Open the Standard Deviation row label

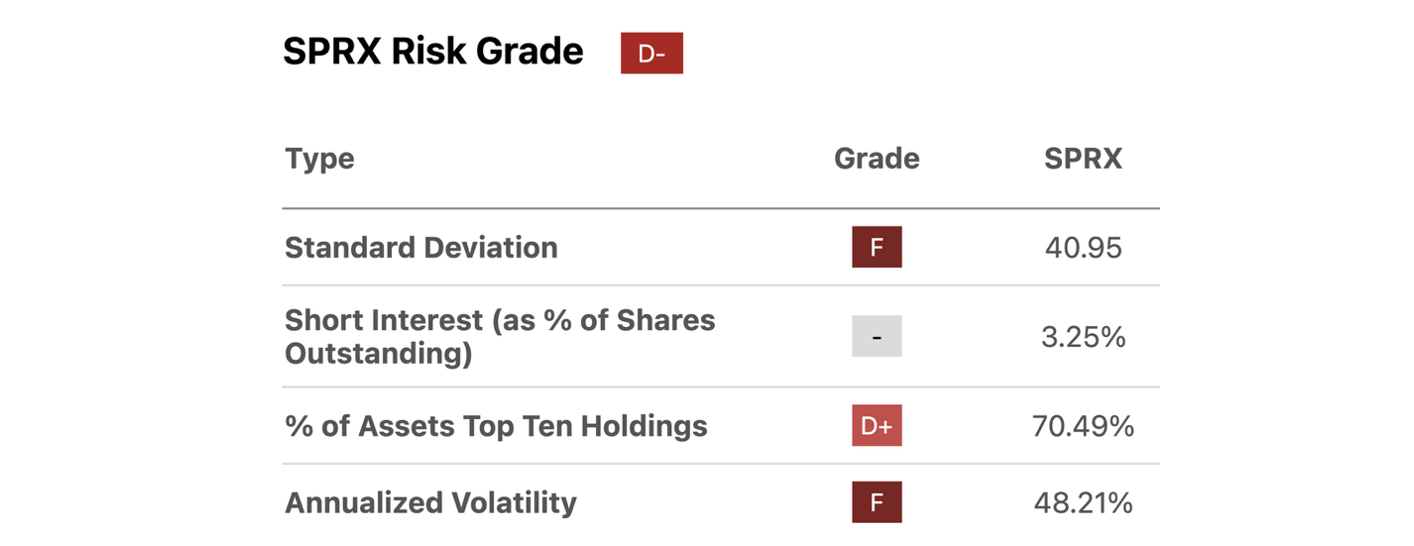421,247
